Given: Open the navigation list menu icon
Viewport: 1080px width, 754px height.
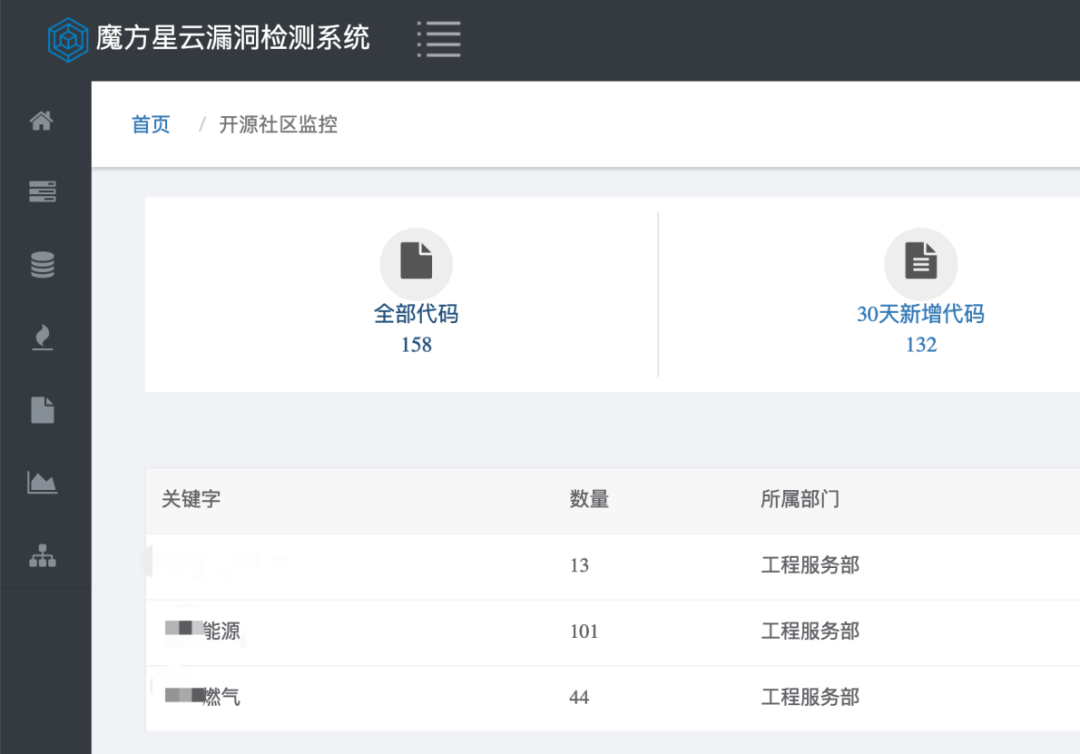Looking at the screenshot, I should [437, 38].
